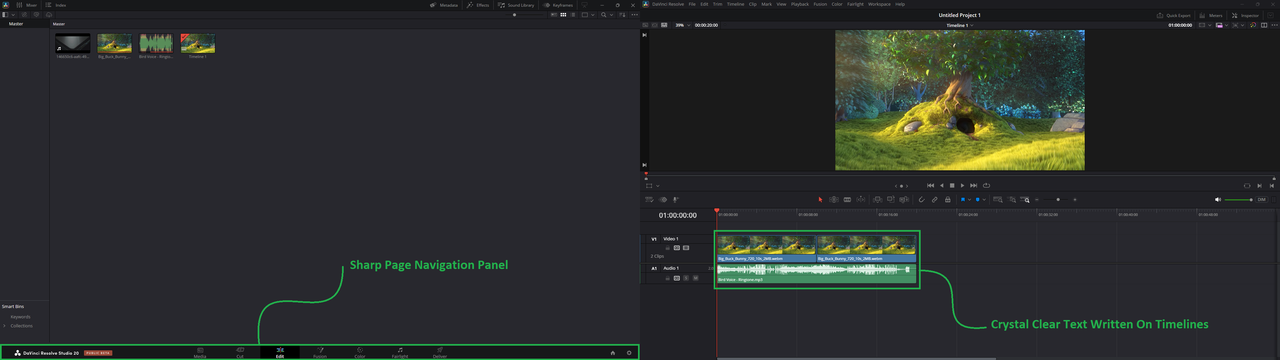Switch to the Edit page
1280x360 pixels.
(280, 352)
